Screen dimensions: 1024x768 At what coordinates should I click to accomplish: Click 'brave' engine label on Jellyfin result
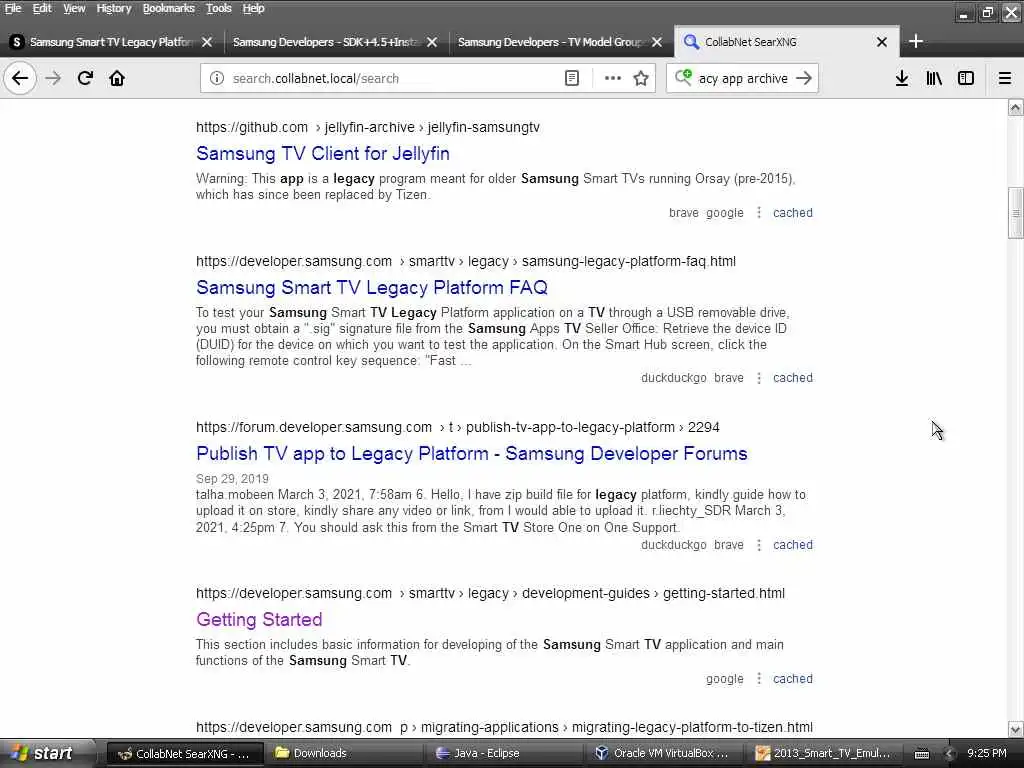[683, 213]
